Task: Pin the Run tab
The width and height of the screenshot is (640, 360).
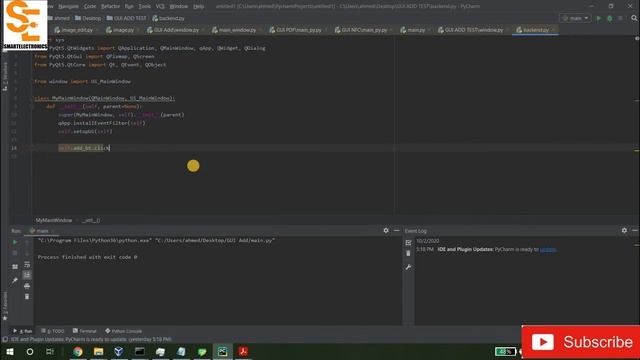Action: point(15,280)
